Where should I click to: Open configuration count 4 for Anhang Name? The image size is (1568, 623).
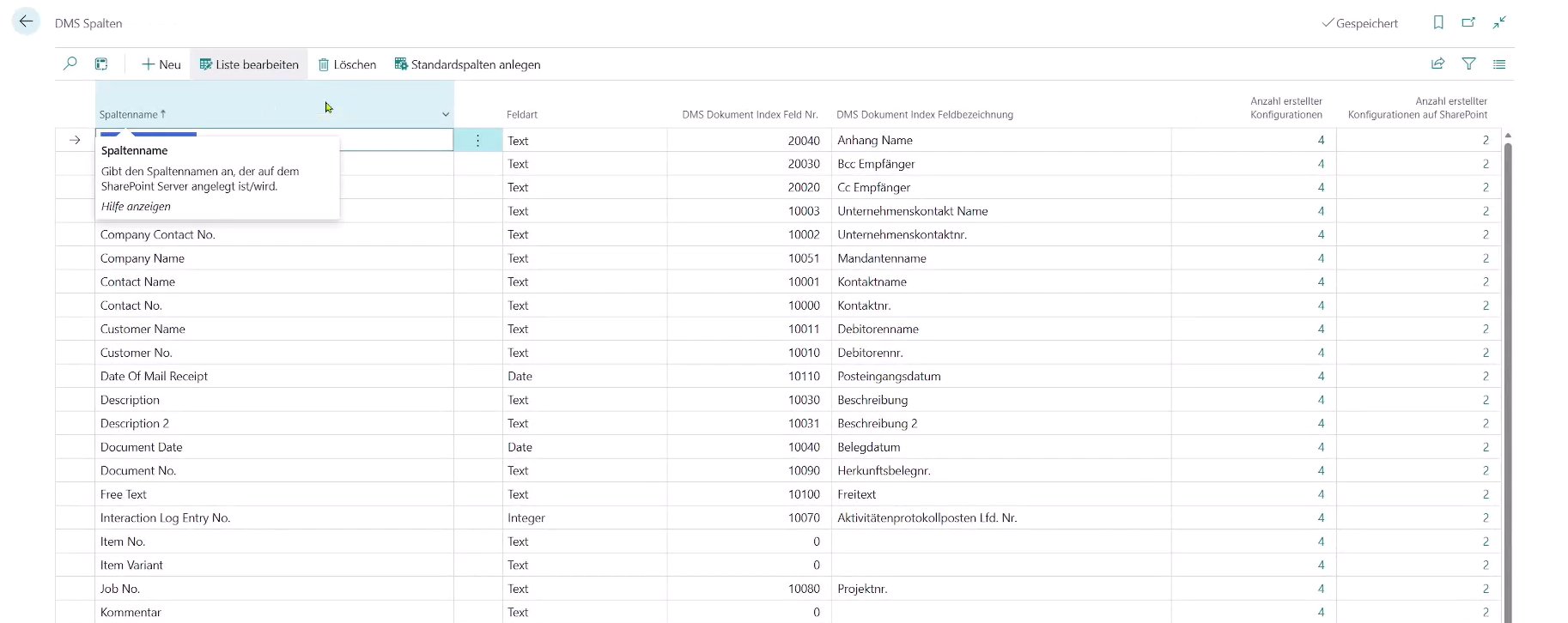1321,141
